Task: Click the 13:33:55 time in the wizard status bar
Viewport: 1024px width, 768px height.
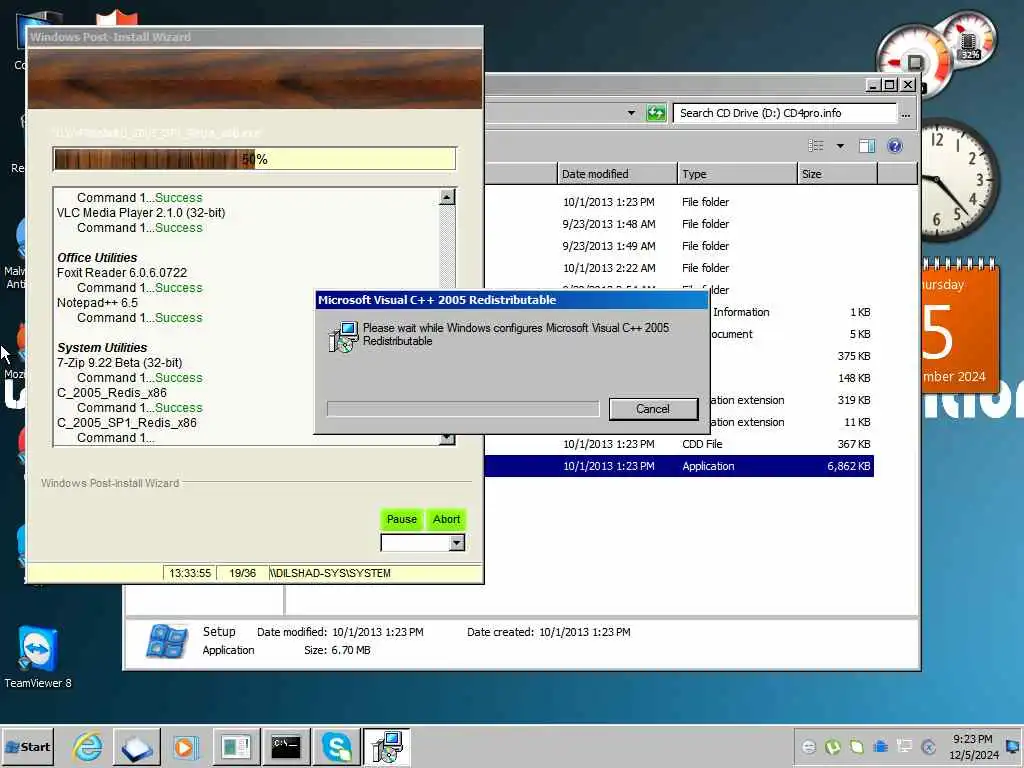Action: 190,573
